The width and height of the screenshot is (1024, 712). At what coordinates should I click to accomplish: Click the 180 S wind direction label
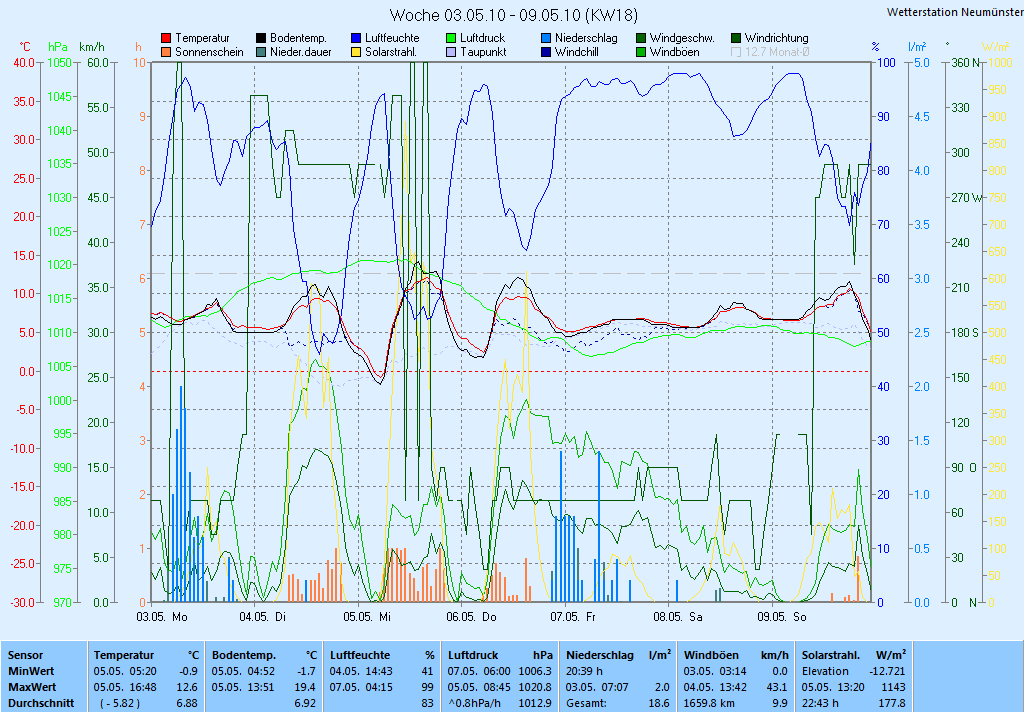point(965,332)
